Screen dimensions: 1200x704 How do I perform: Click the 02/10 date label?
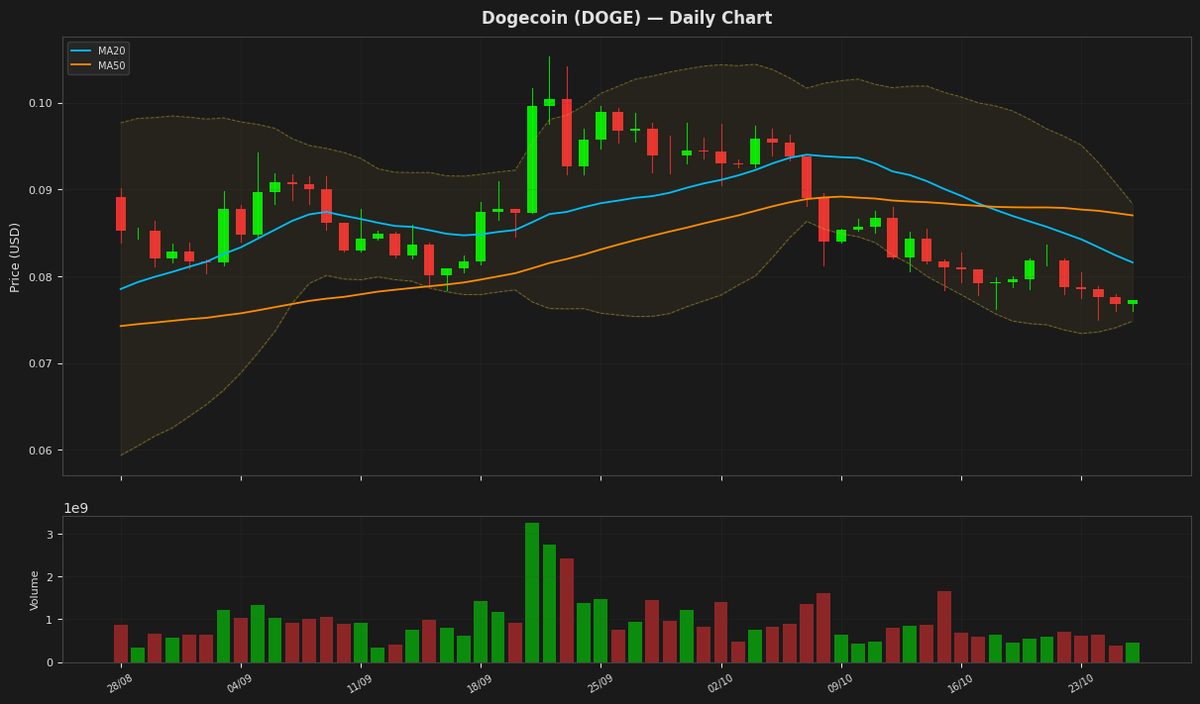pyautogui.click(x=719, y=682)
